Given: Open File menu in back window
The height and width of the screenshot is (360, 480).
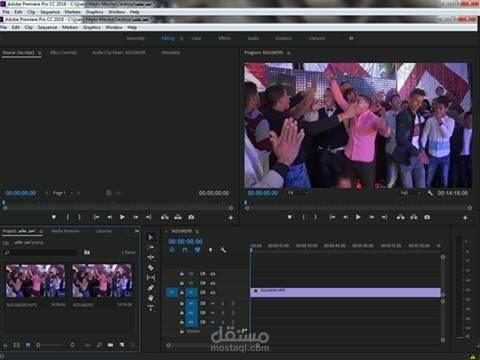Looking at the screenshot, I should (x=6, y=12).
